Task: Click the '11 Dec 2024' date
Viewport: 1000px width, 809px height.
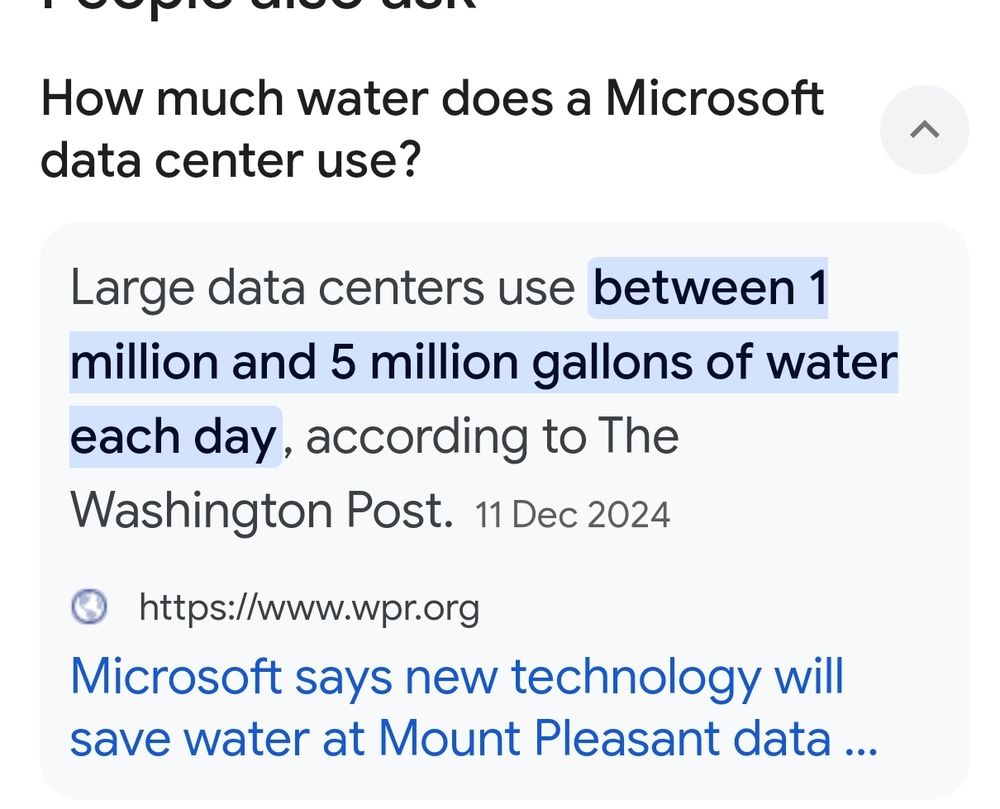Action: [572, 515]
